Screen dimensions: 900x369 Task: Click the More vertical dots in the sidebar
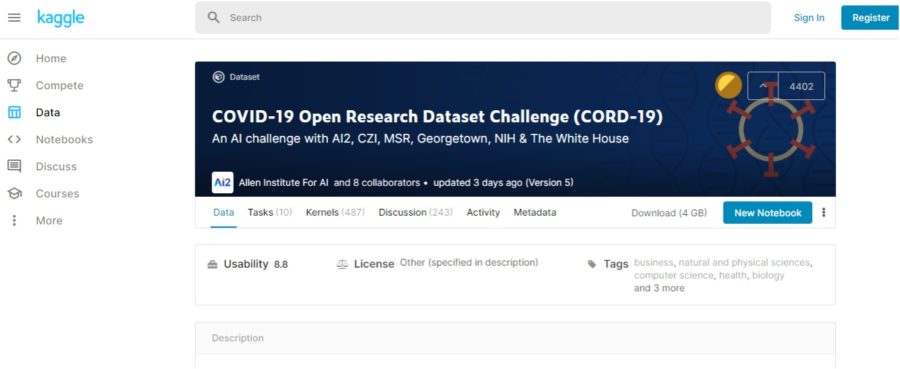click(x=14, y=220)
